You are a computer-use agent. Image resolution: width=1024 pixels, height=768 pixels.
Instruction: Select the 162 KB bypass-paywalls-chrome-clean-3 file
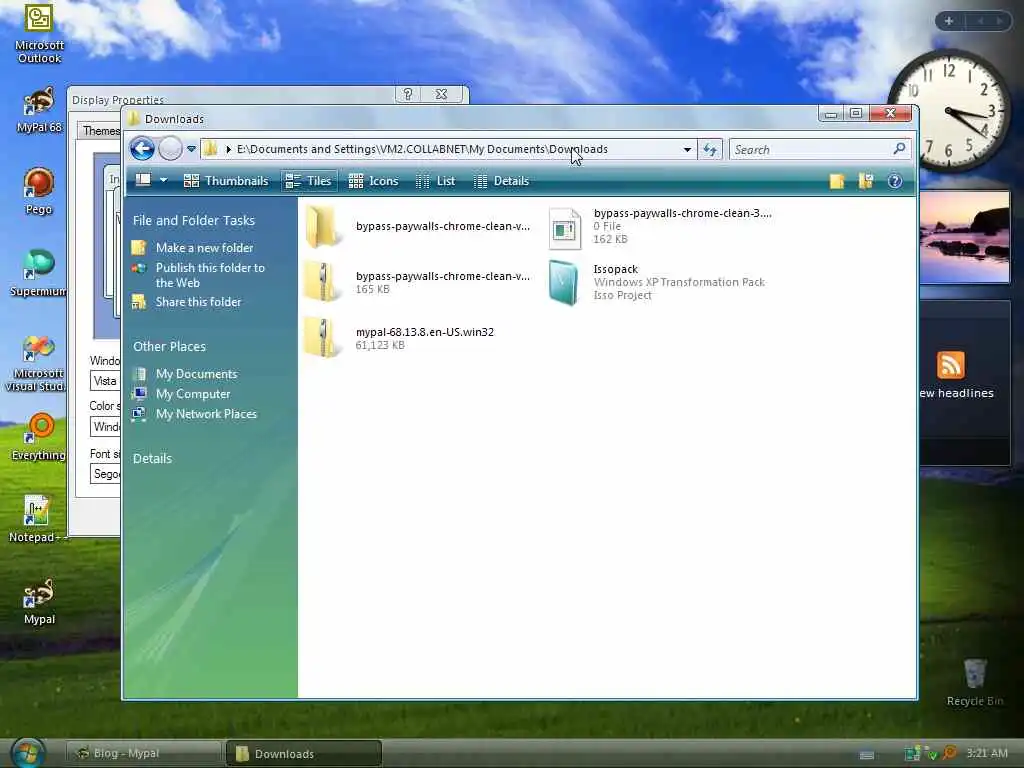(660, 226)
